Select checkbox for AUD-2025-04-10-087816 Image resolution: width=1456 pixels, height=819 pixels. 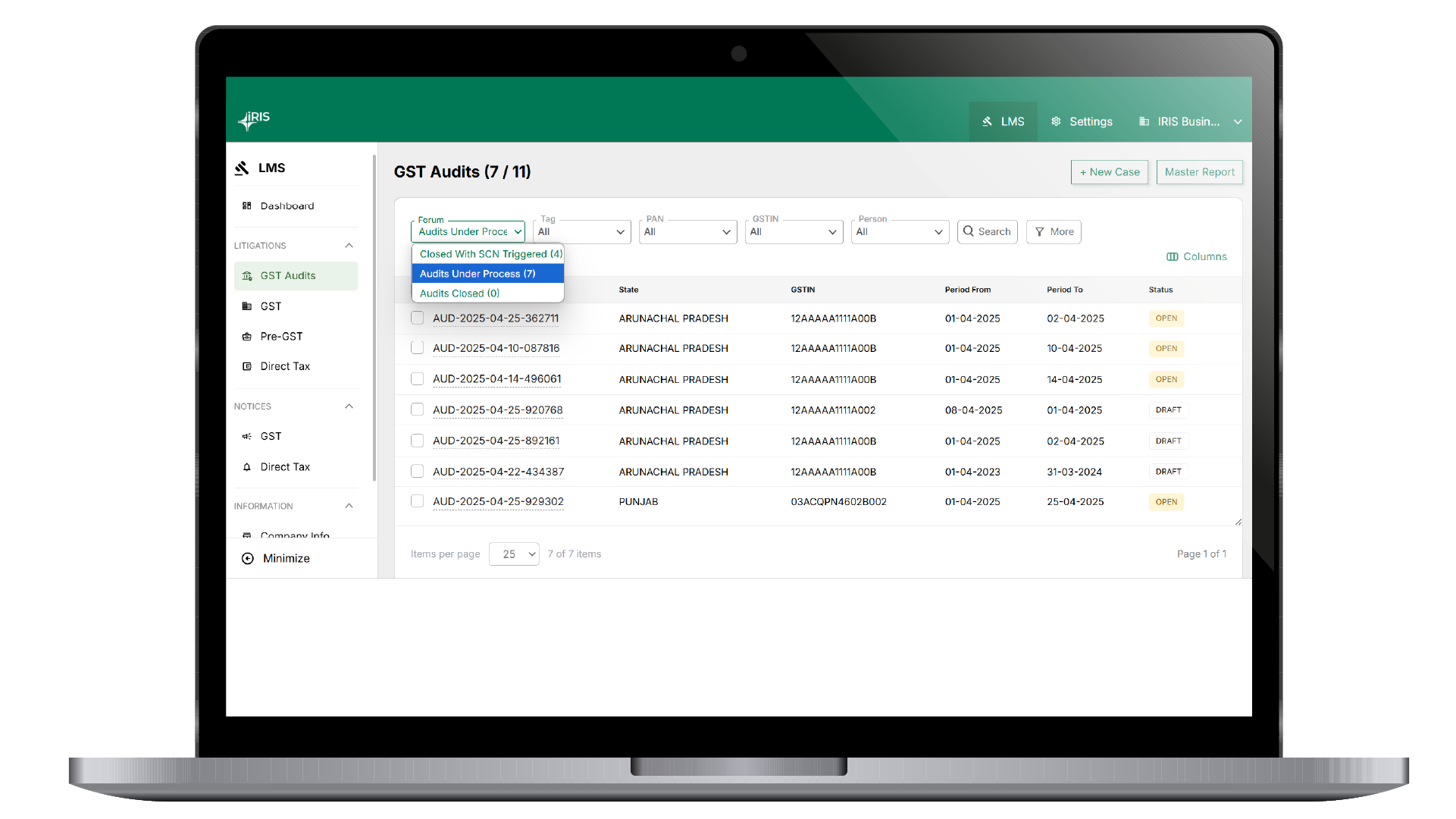pos(417,348)
